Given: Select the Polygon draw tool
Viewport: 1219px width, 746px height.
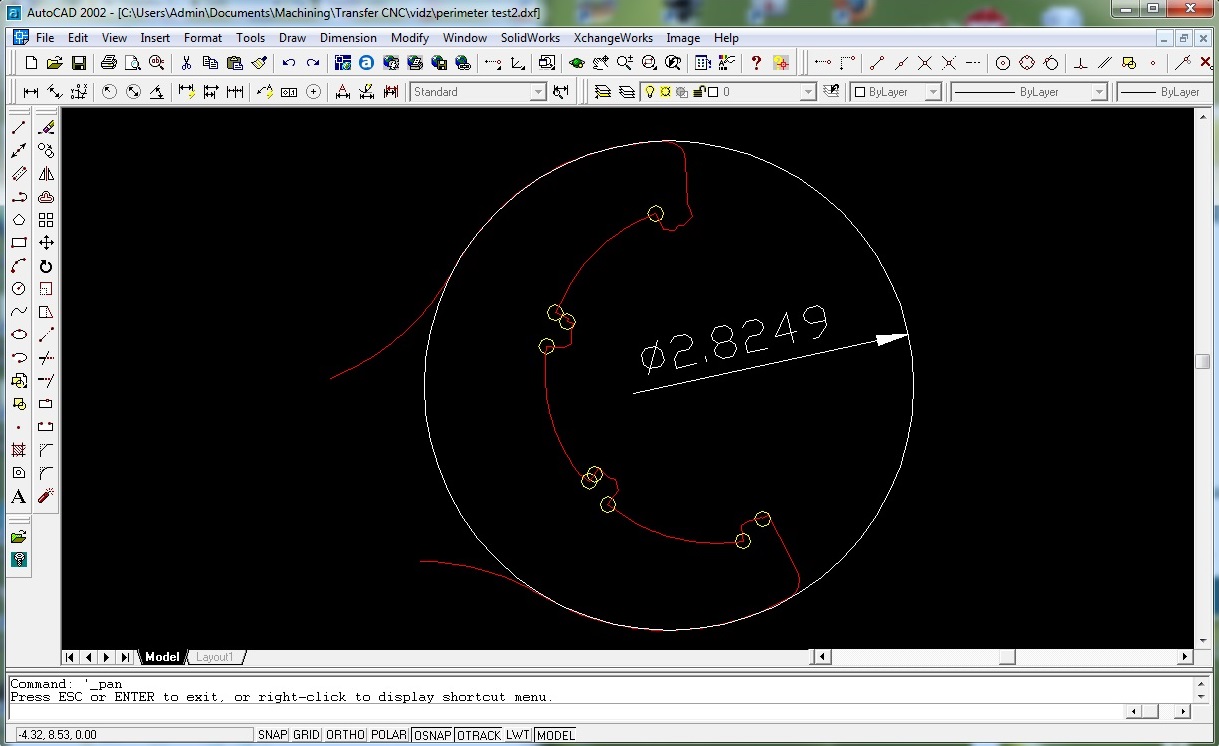Looking at the screenshot, I should [x=19, y=220].
